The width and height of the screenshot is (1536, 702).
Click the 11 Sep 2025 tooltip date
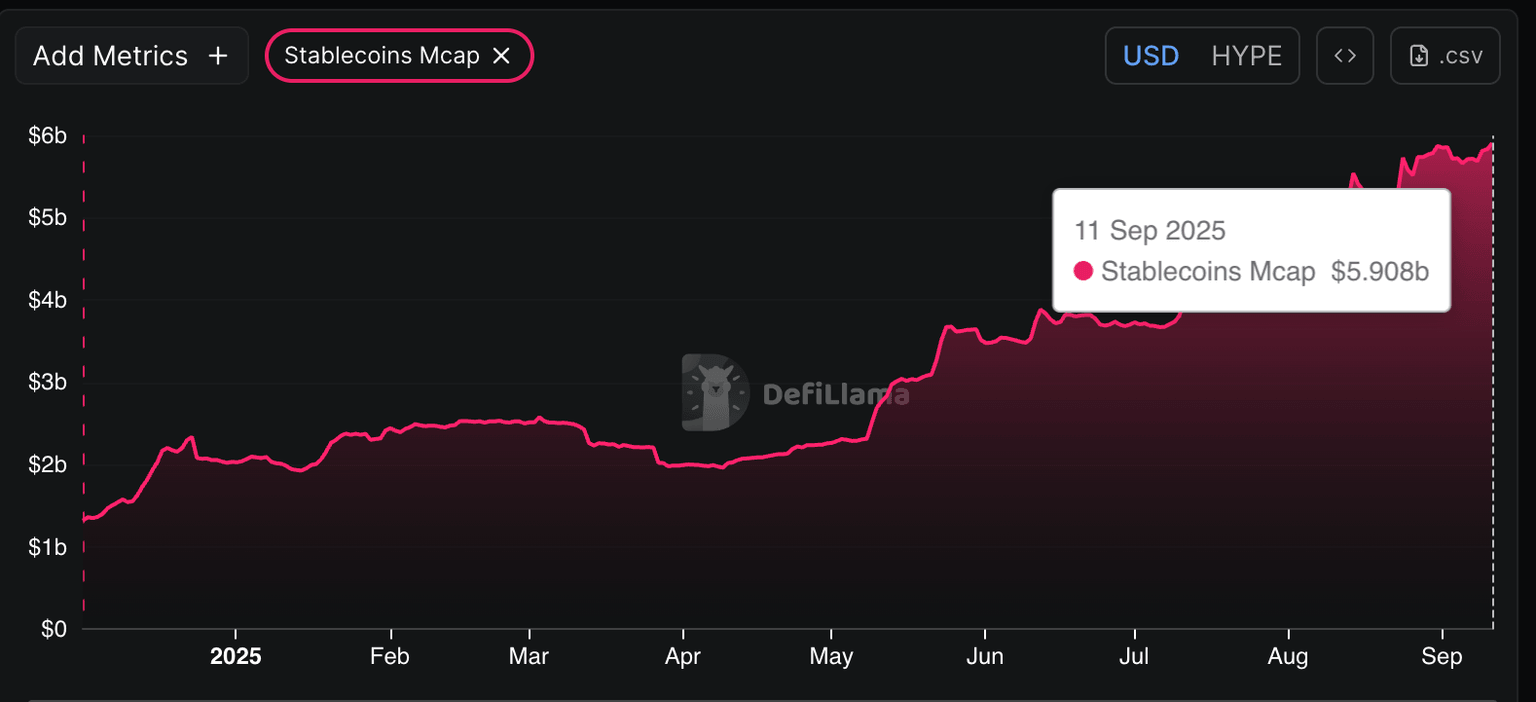click(1150, 231)
